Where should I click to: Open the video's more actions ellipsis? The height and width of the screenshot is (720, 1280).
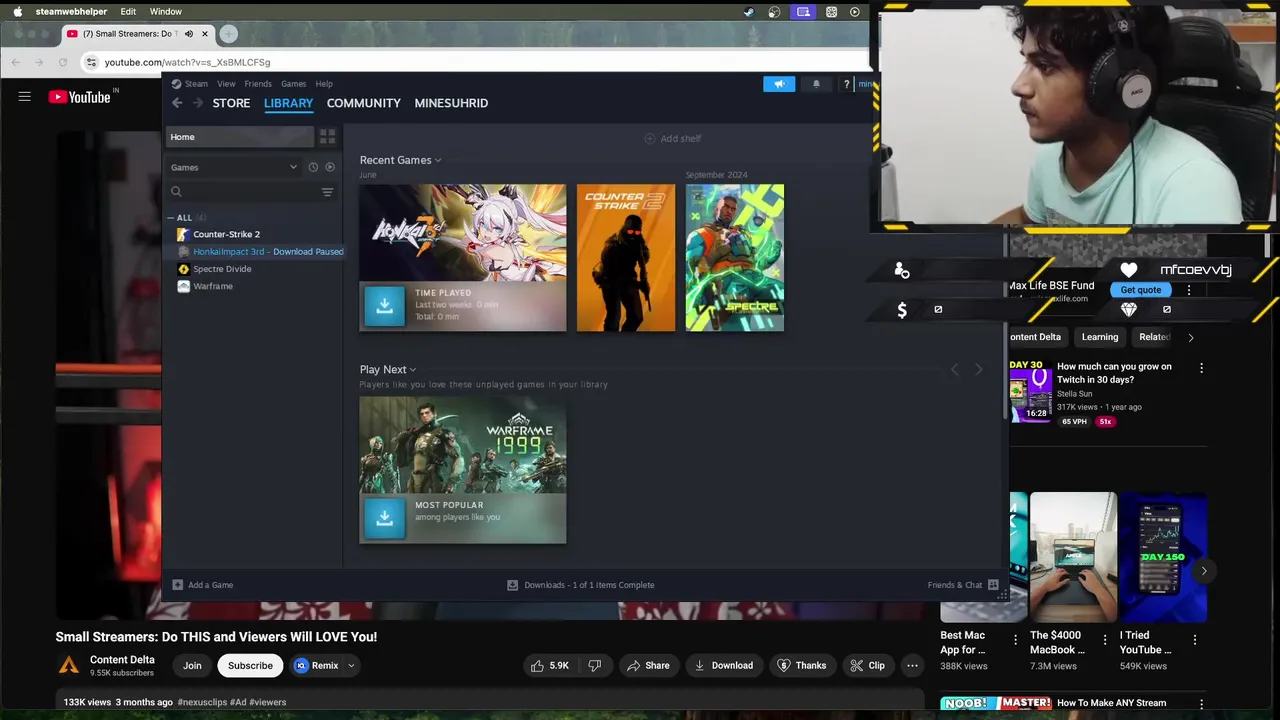pos(912,666)
